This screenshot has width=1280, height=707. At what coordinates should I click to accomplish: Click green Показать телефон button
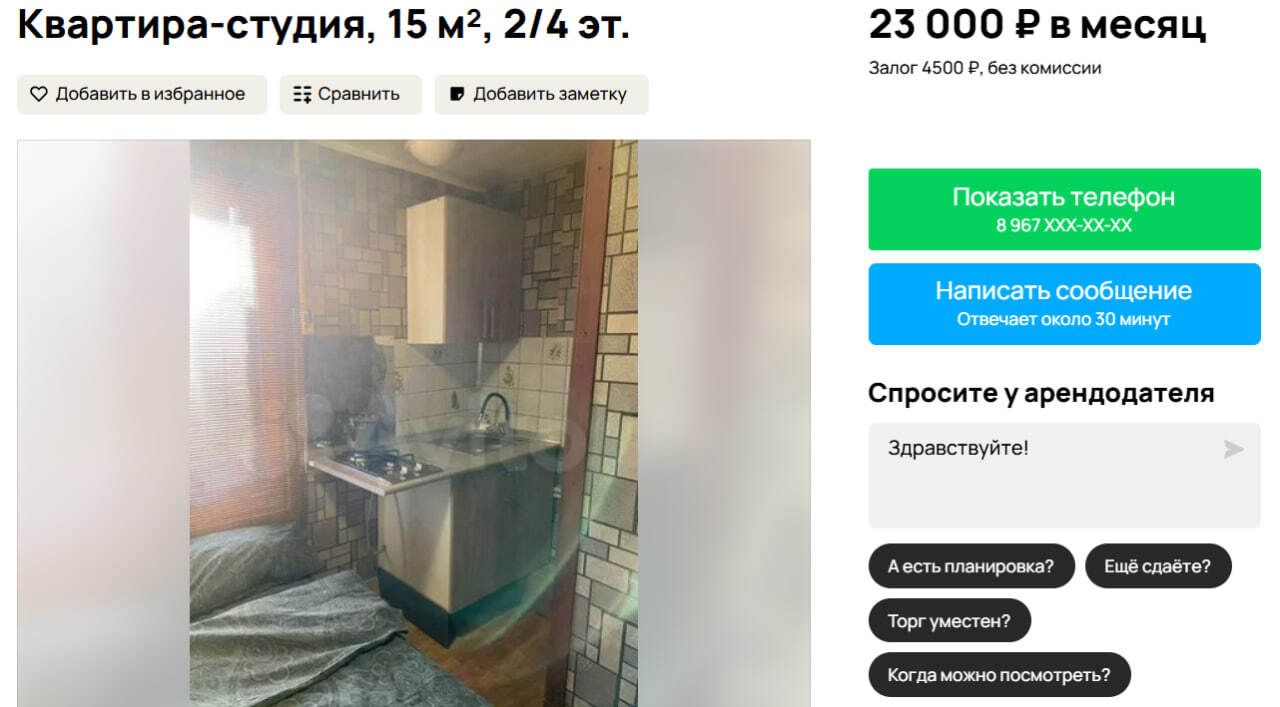1064,209
